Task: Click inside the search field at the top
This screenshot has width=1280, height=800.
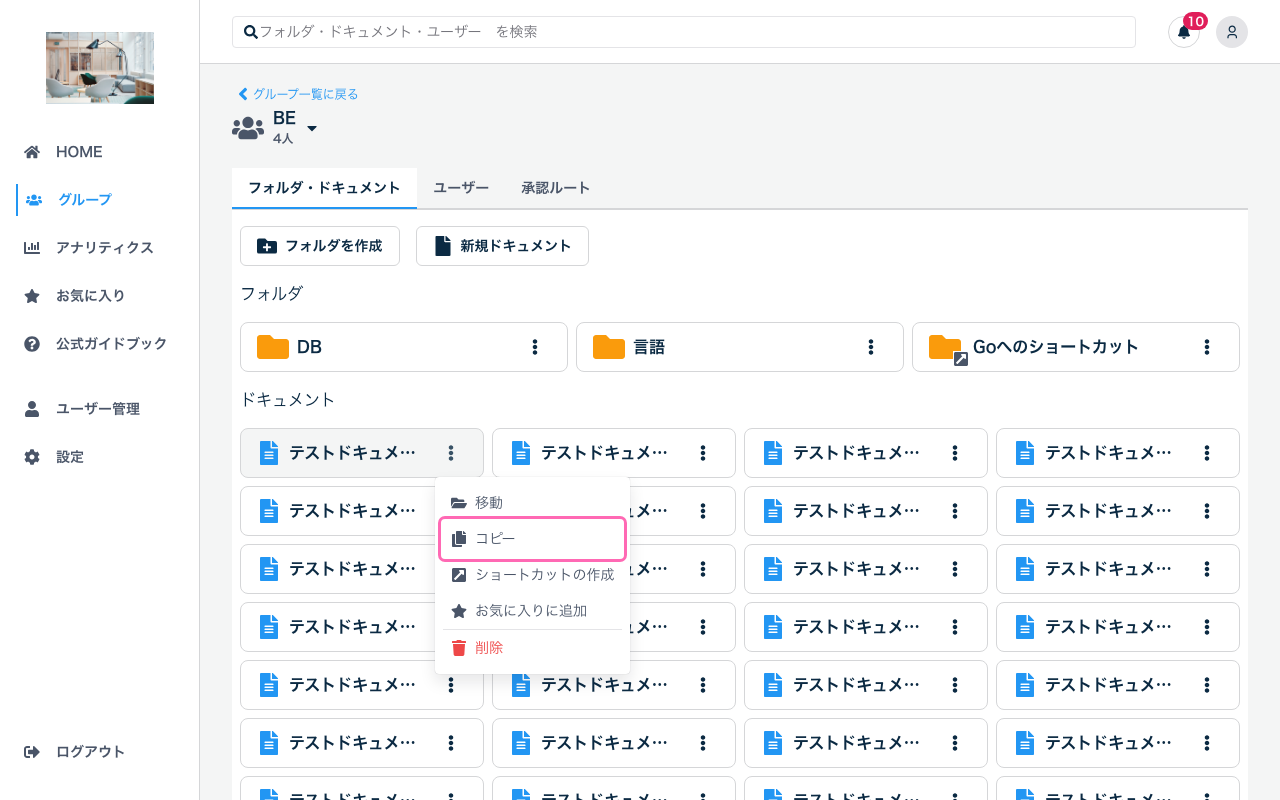Action: [600, 31]
